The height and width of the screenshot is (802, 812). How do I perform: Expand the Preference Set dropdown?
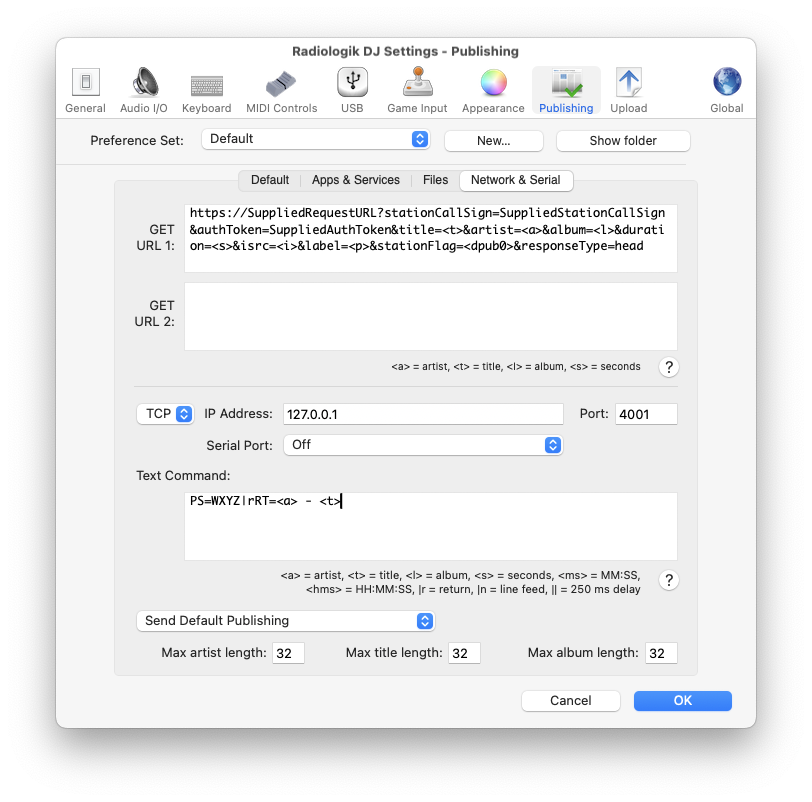click(315, 140)
